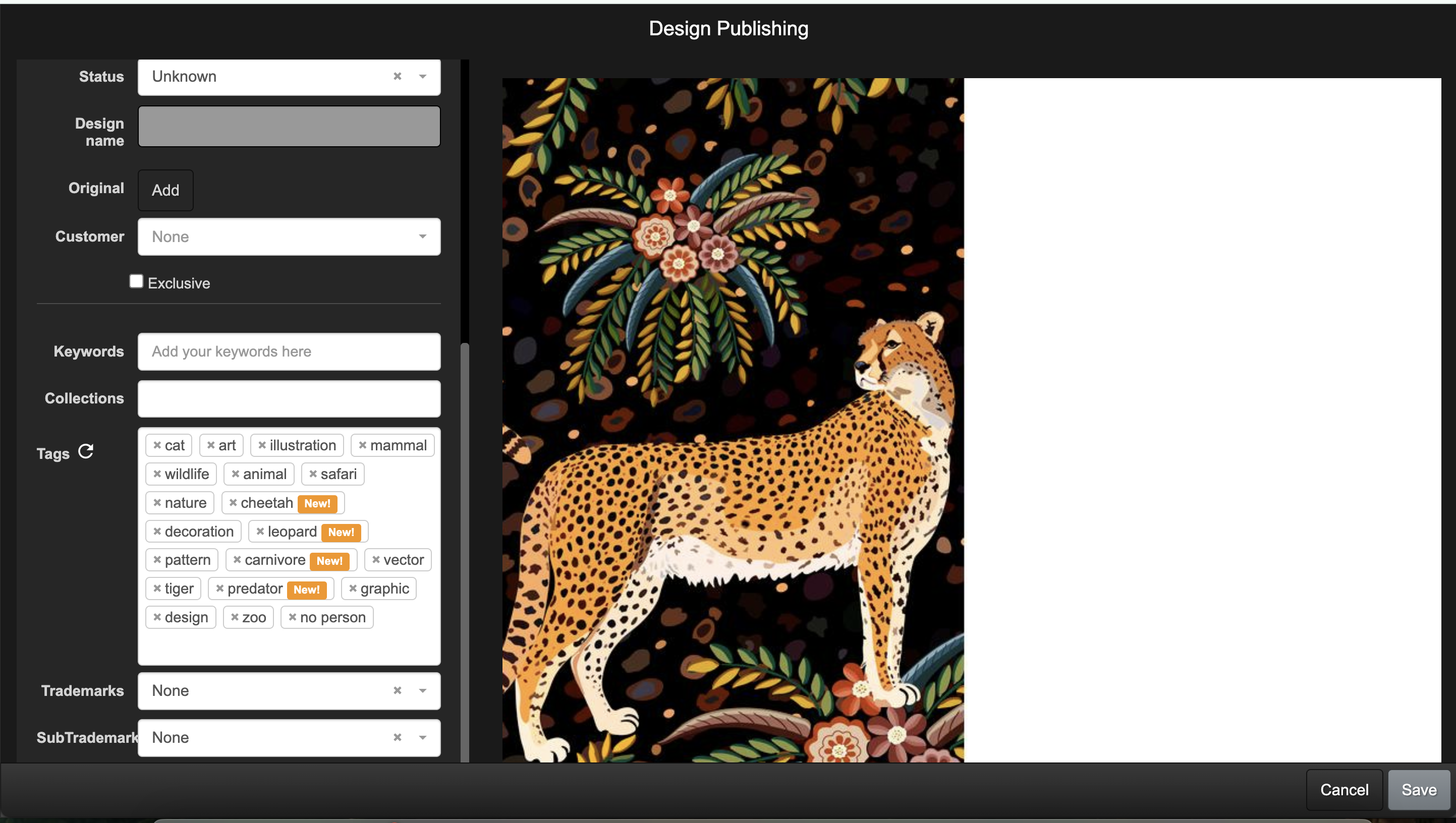This screenshot has width=1456, height=823.
Task: Remove the 'no person' tag
Action: (x=292, y=617)
